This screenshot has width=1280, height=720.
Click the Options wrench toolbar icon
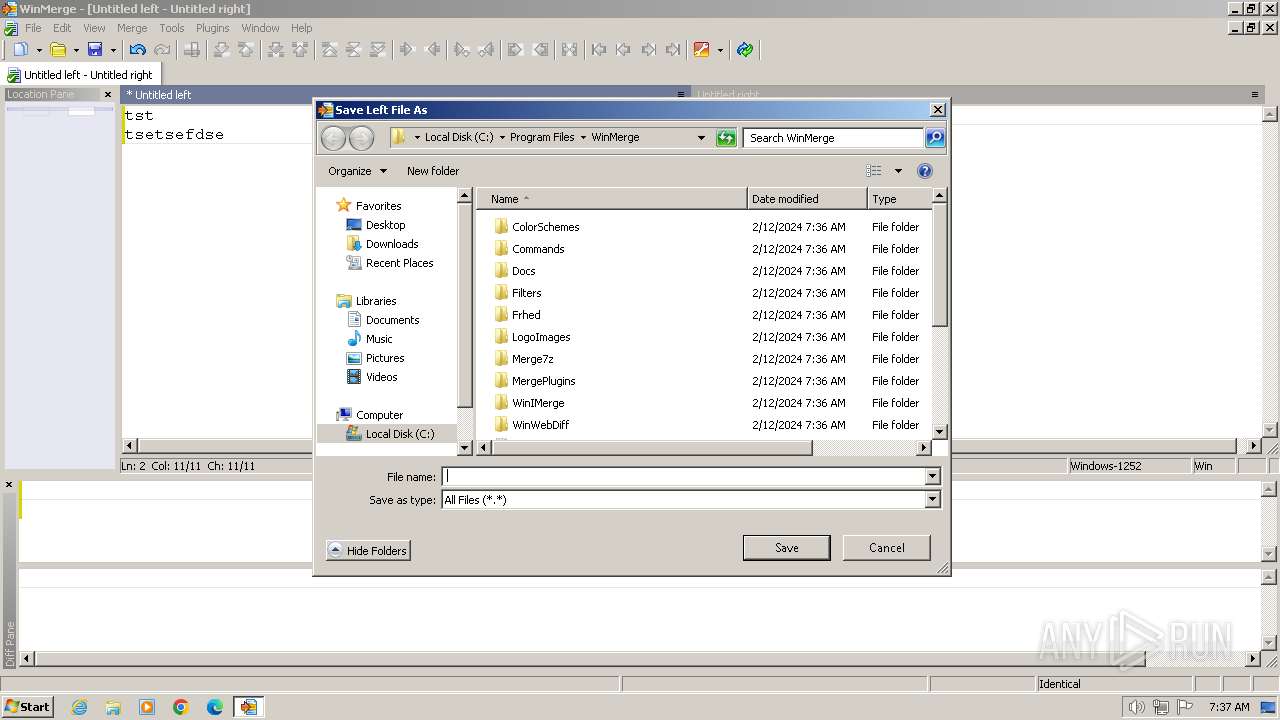pos(701,49)
